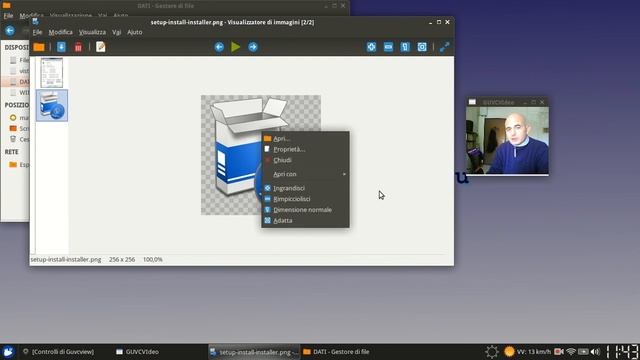The width and height of the screenshot is (640, 360).
Task: Choose Chiudi from the context menu
Action: pos(305,160)
